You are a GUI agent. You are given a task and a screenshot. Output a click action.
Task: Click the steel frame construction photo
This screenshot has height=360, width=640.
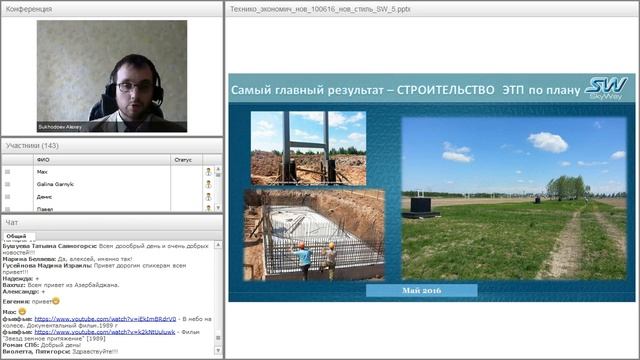click(308, 148)
